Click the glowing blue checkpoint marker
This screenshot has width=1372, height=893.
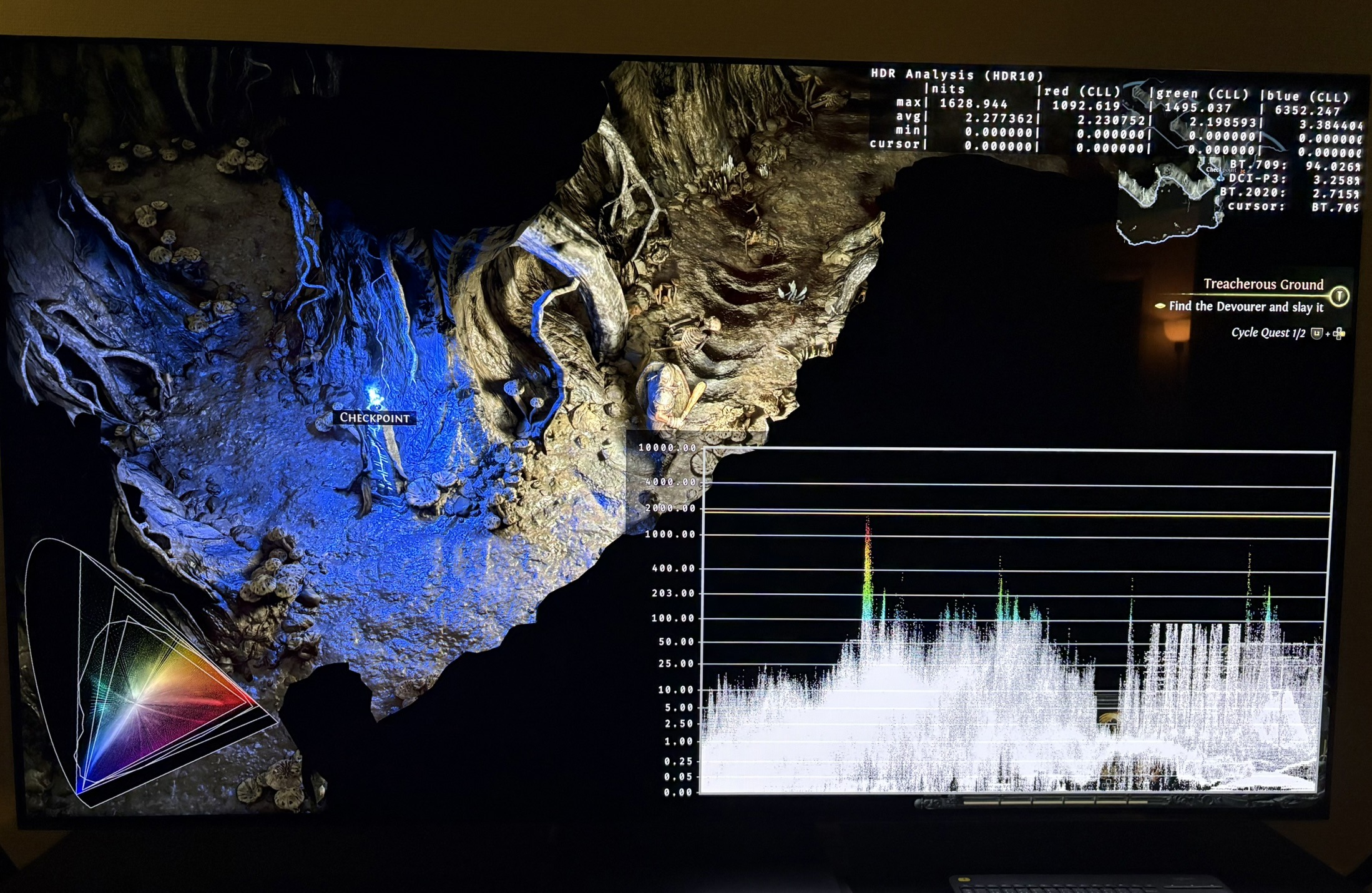tap(374, 397)
